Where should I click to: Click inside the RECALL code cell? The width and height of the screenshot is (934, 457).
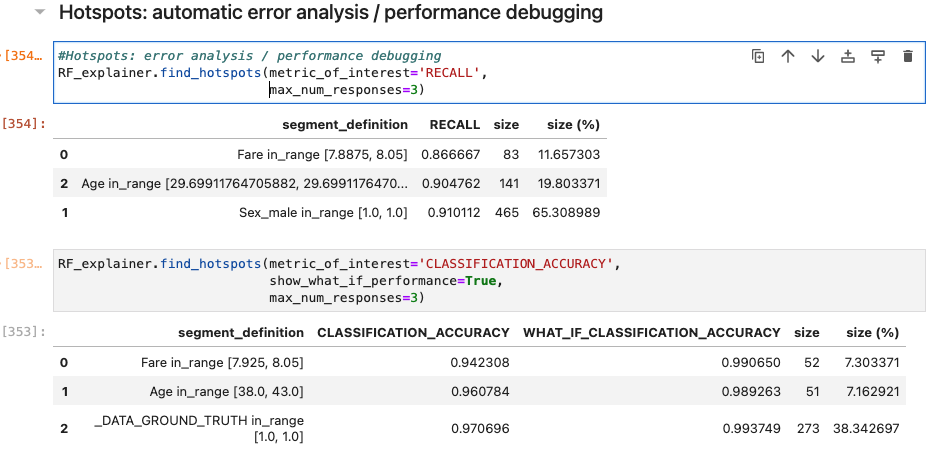[489, 73]
